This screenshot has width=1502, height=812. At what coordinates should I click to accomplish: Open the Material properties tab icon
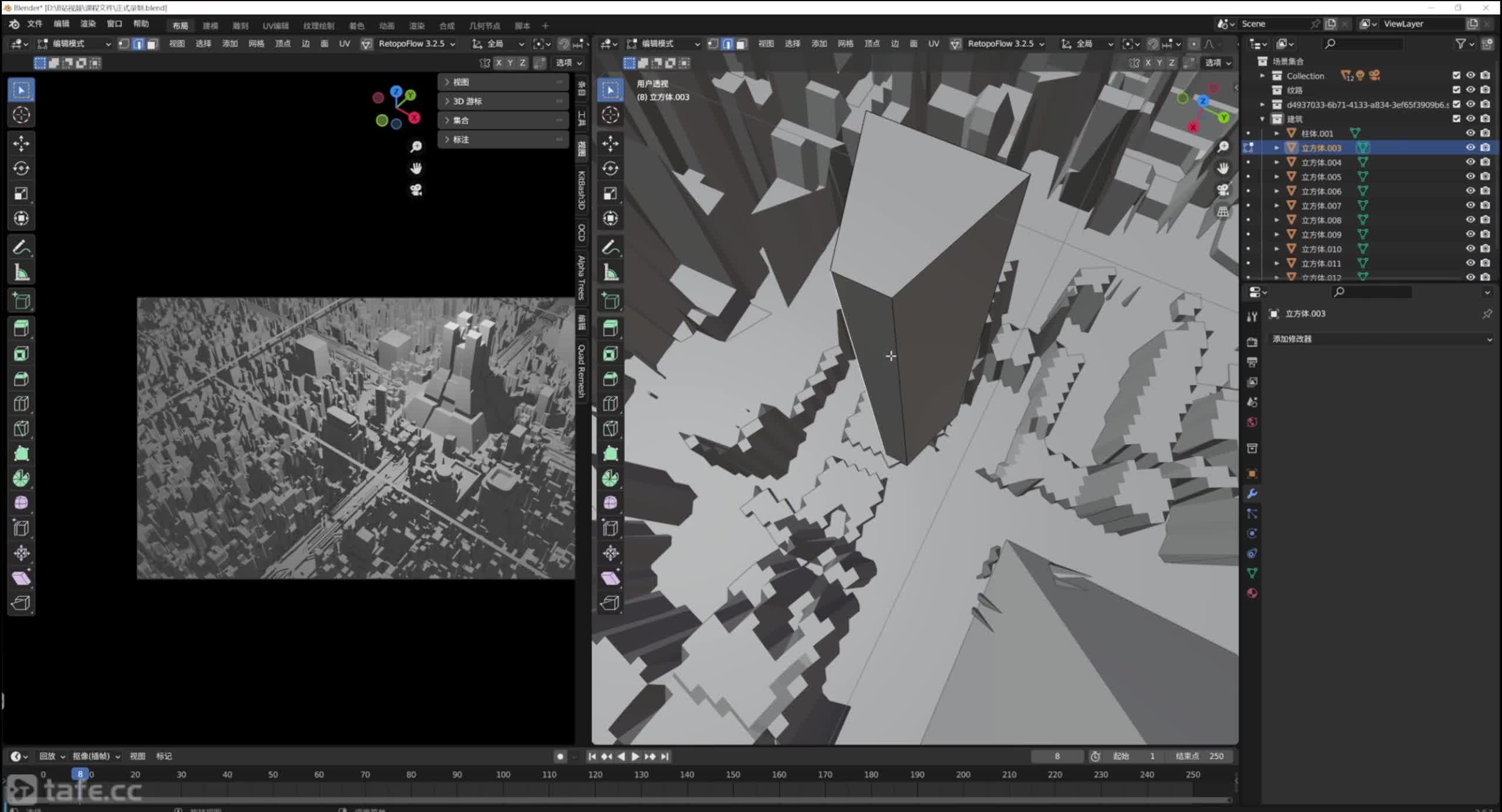click(1252, 593)
